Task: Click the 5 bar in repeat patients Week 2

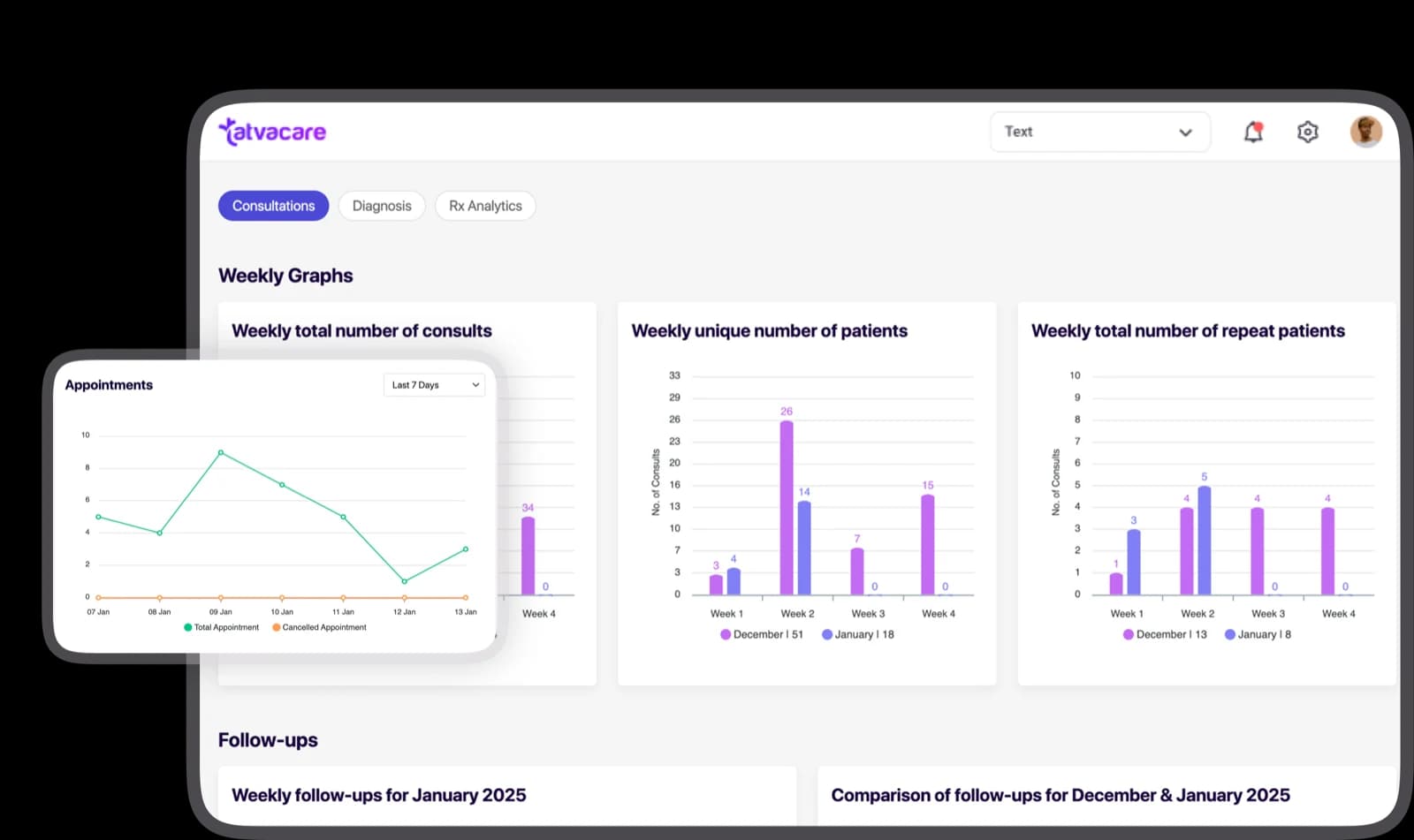Action: point(1204,541)
